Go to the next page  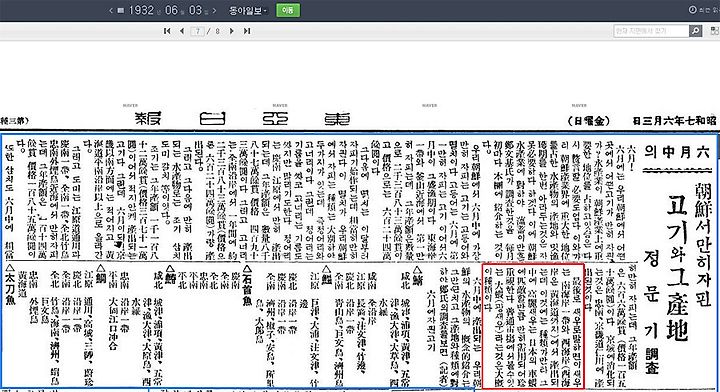coord(231,31)
